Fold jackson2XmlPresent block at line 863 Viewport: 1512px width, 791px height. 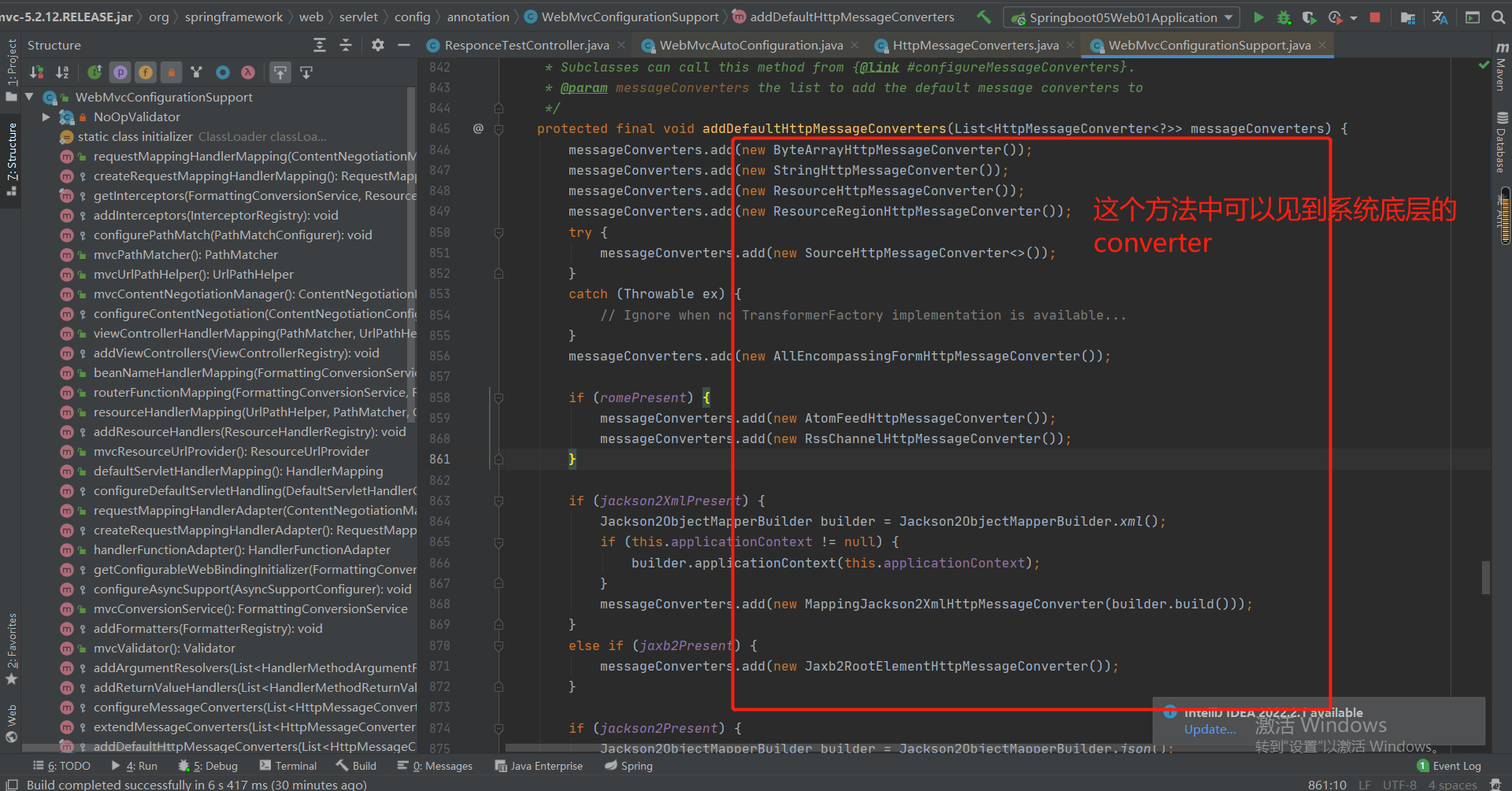pyautogui.click(x=498, y=501)
